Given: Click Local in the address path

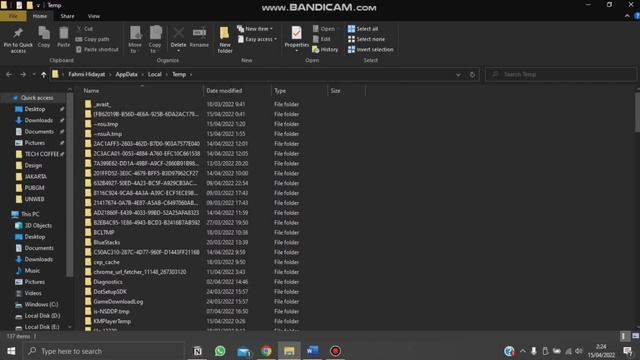Looking at the screenshot, I should coord(155,74).
